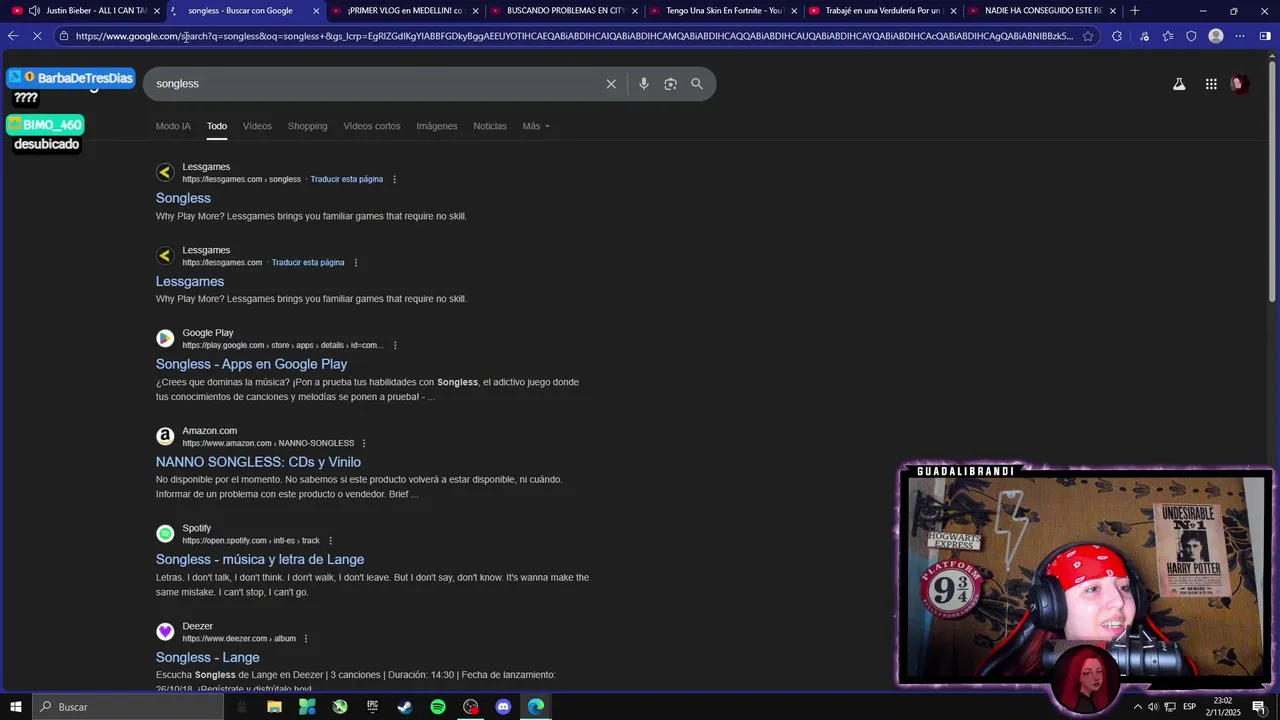This screenshot has width=1280, height=720.
Task: Open the favorites list icon
Action: (x=1168, y=36)
